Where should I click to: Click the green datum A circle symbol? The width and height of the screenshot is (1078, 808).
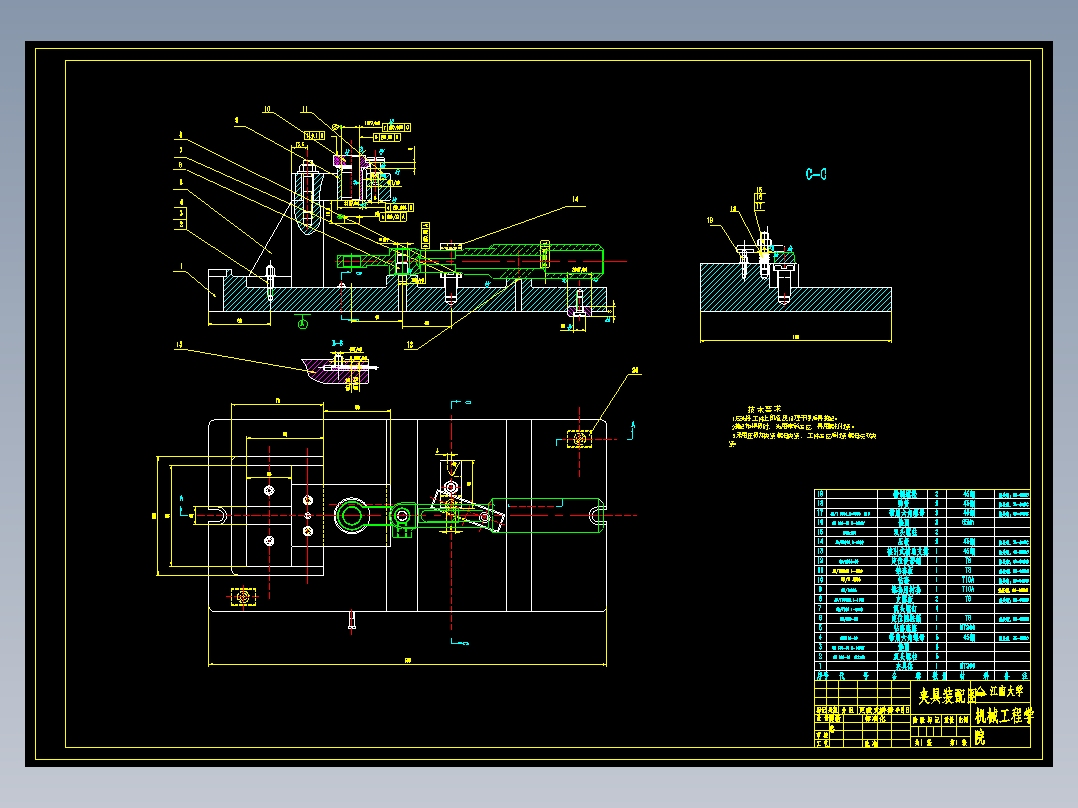tap(302, 323)
